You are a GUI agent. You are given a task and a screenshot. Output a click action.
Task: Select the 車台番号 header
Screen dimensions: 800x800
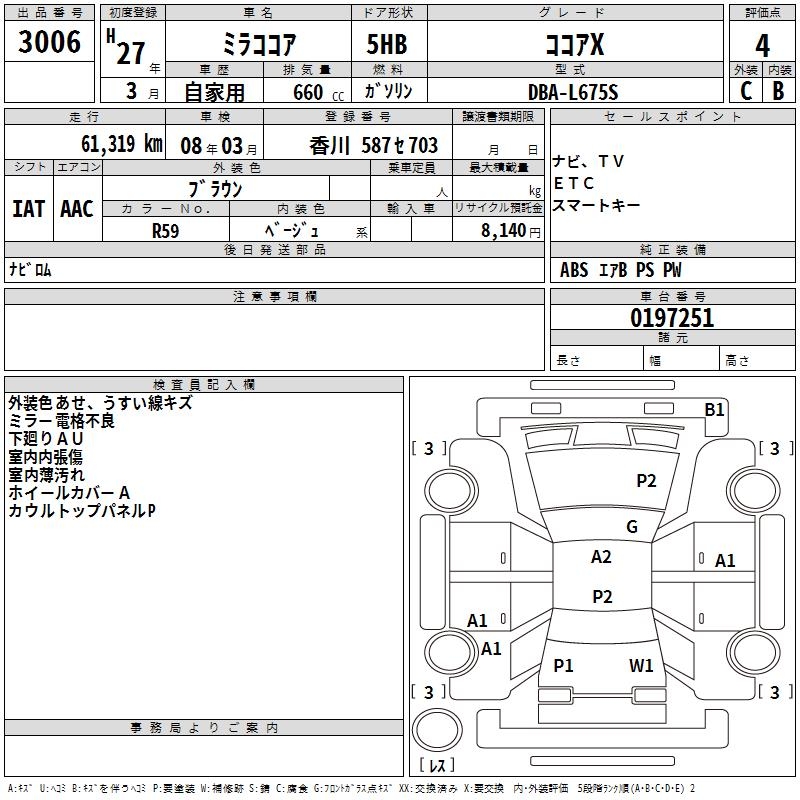672,296
